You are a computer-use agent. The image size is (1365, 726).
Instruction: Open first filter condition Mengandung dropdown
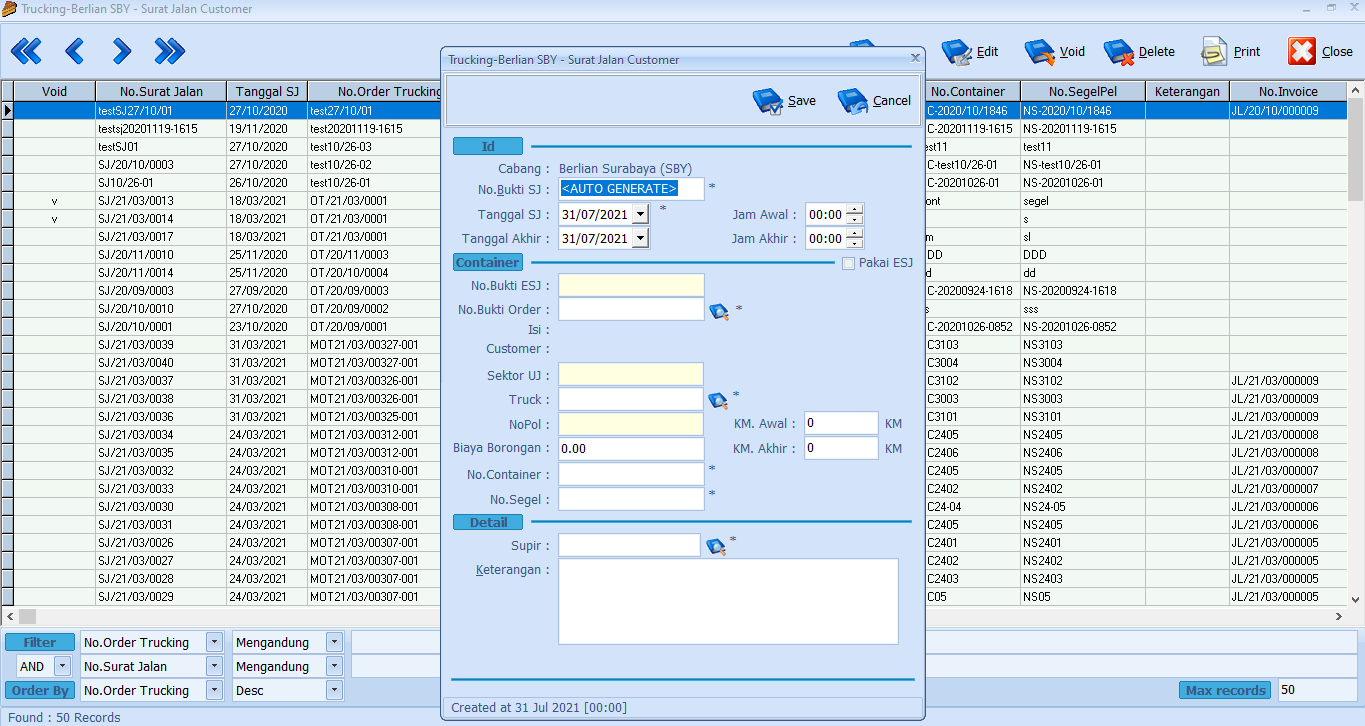(x=334, y=643)
